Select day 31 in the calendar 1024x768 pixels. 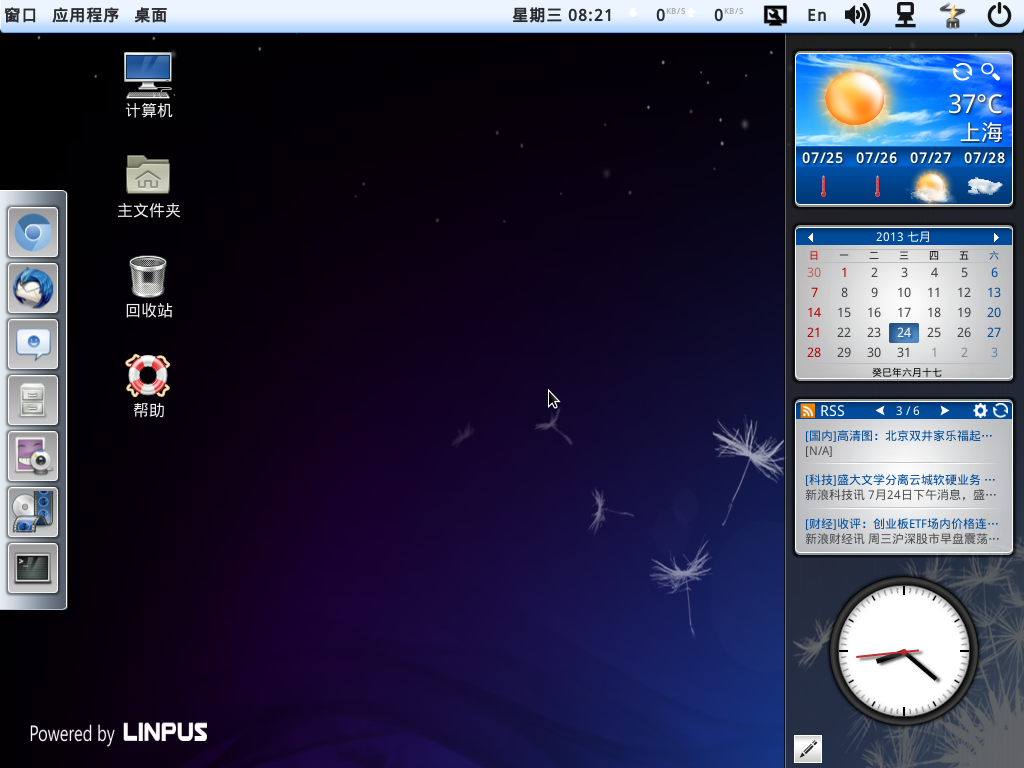[x=904, y=352]
